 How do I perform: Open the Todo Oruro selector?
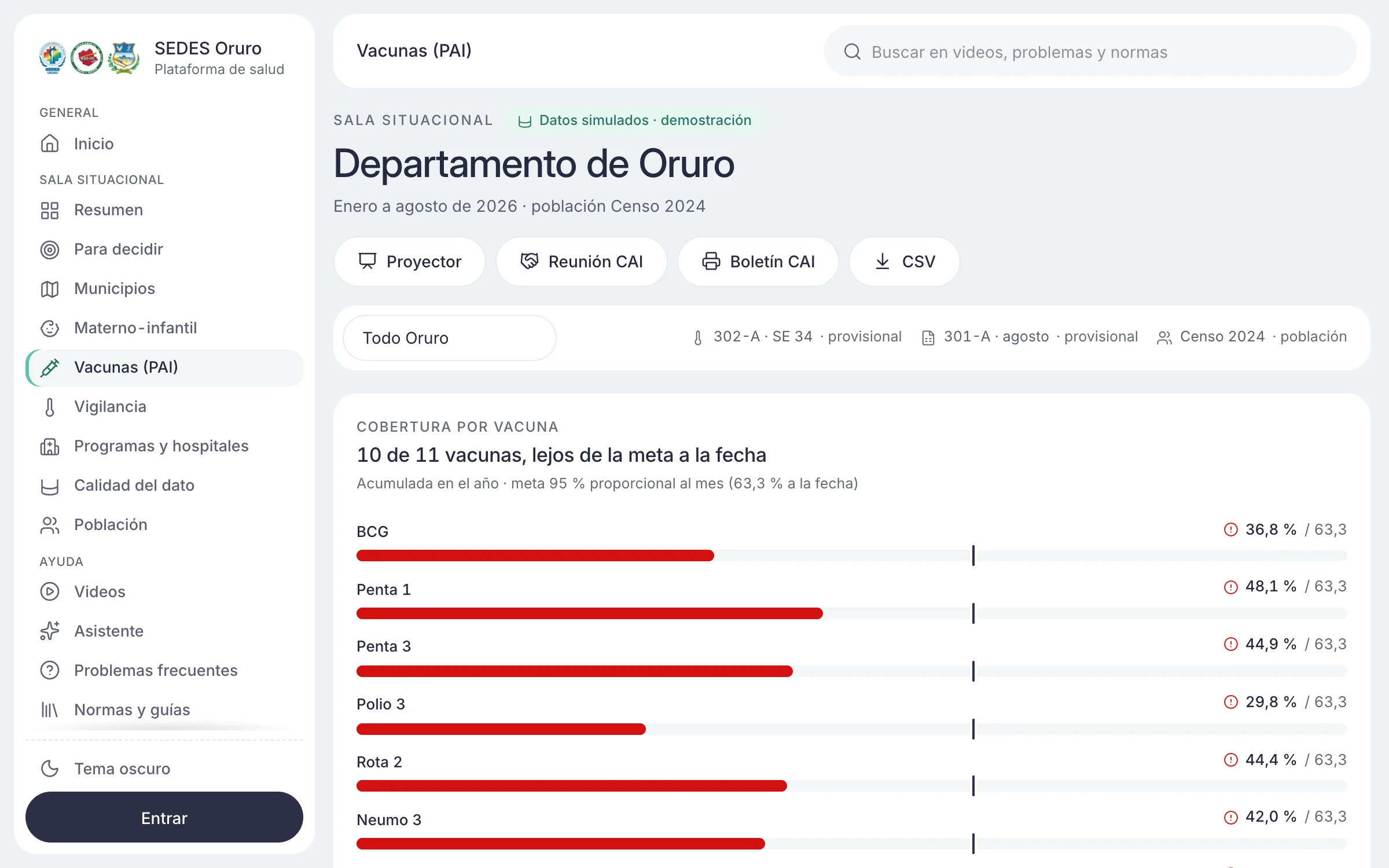450,338
